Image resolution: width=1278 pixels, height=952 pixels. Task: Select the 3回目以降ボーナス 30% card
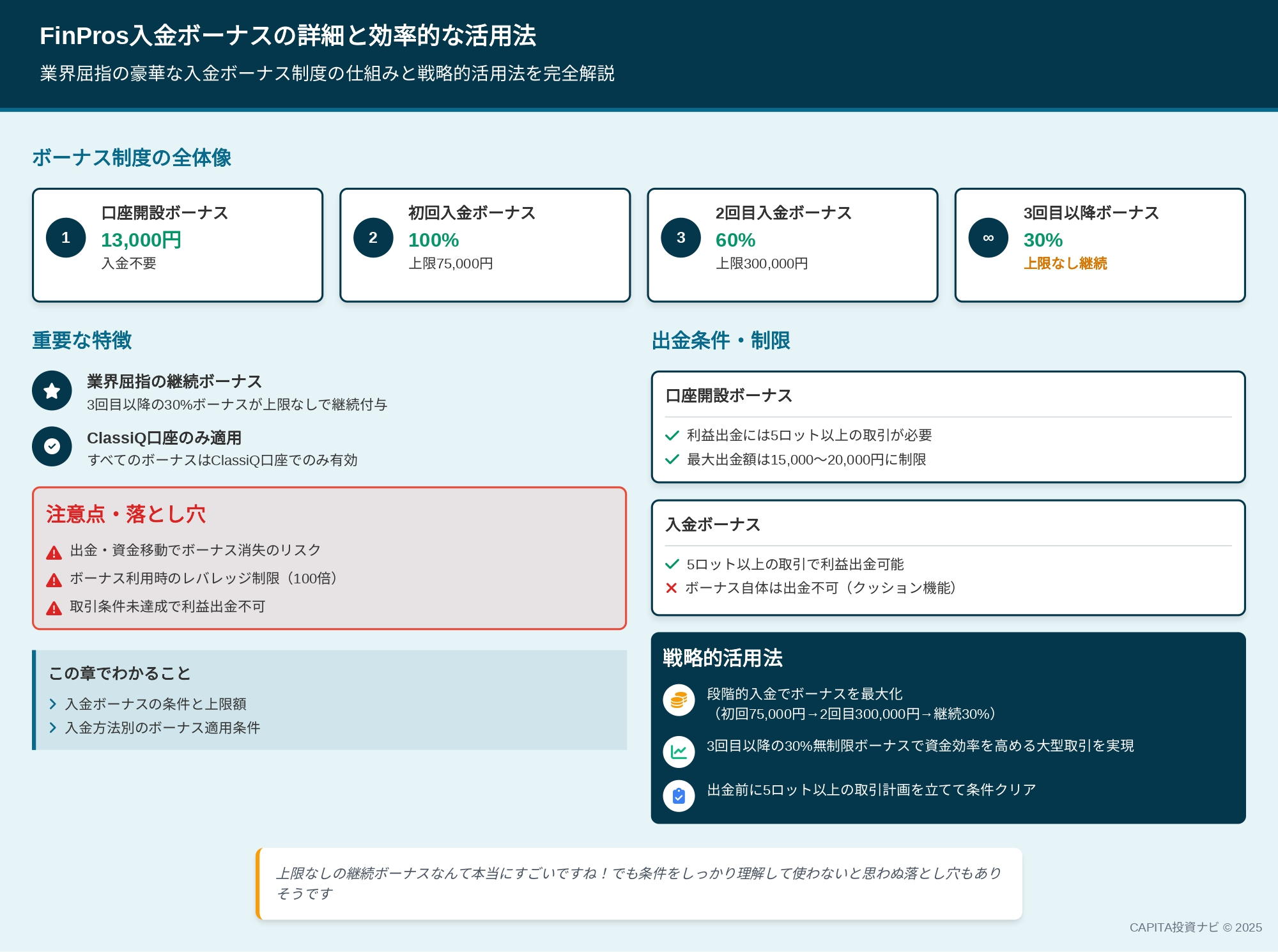(1100, 245)
